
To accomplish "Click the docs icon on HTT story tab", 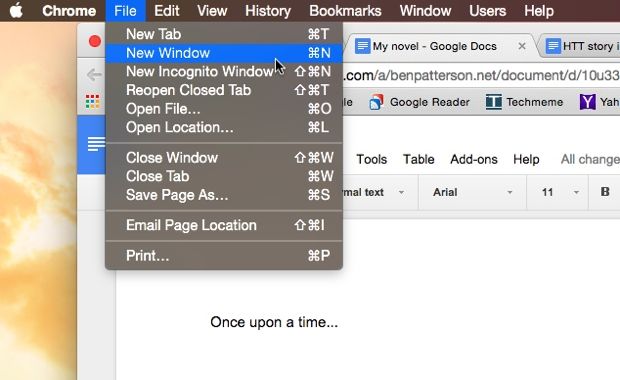I will tap(553, 46).
